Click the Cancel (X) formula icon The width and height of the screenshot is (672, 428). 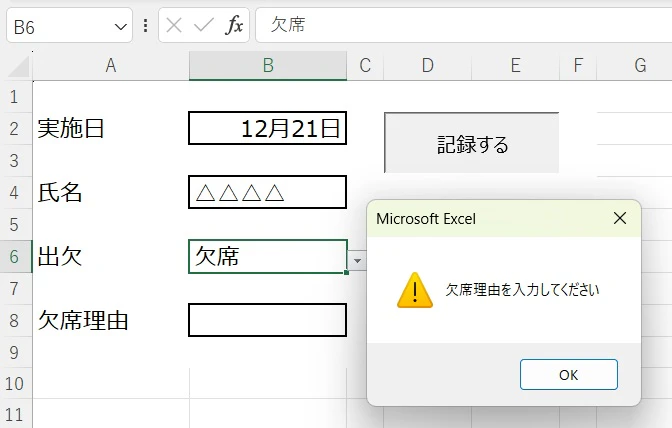tap(174, 25)
